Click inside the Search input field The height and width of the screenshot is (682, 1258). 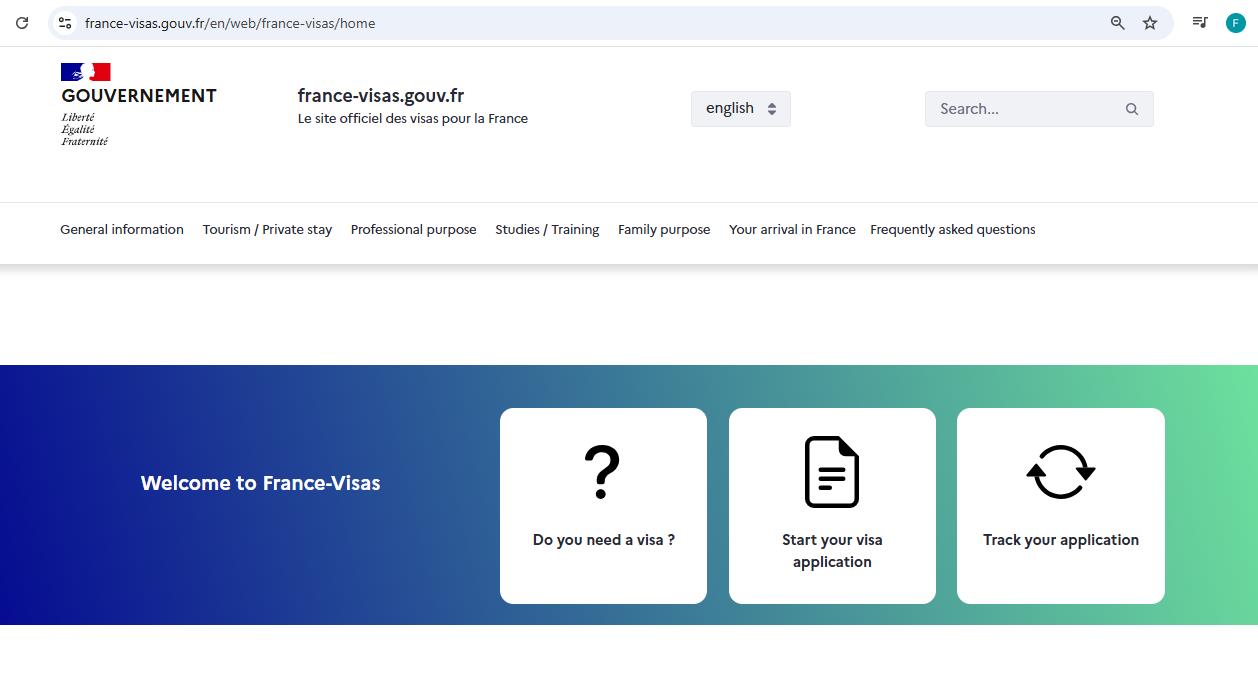click(1010, 108)
